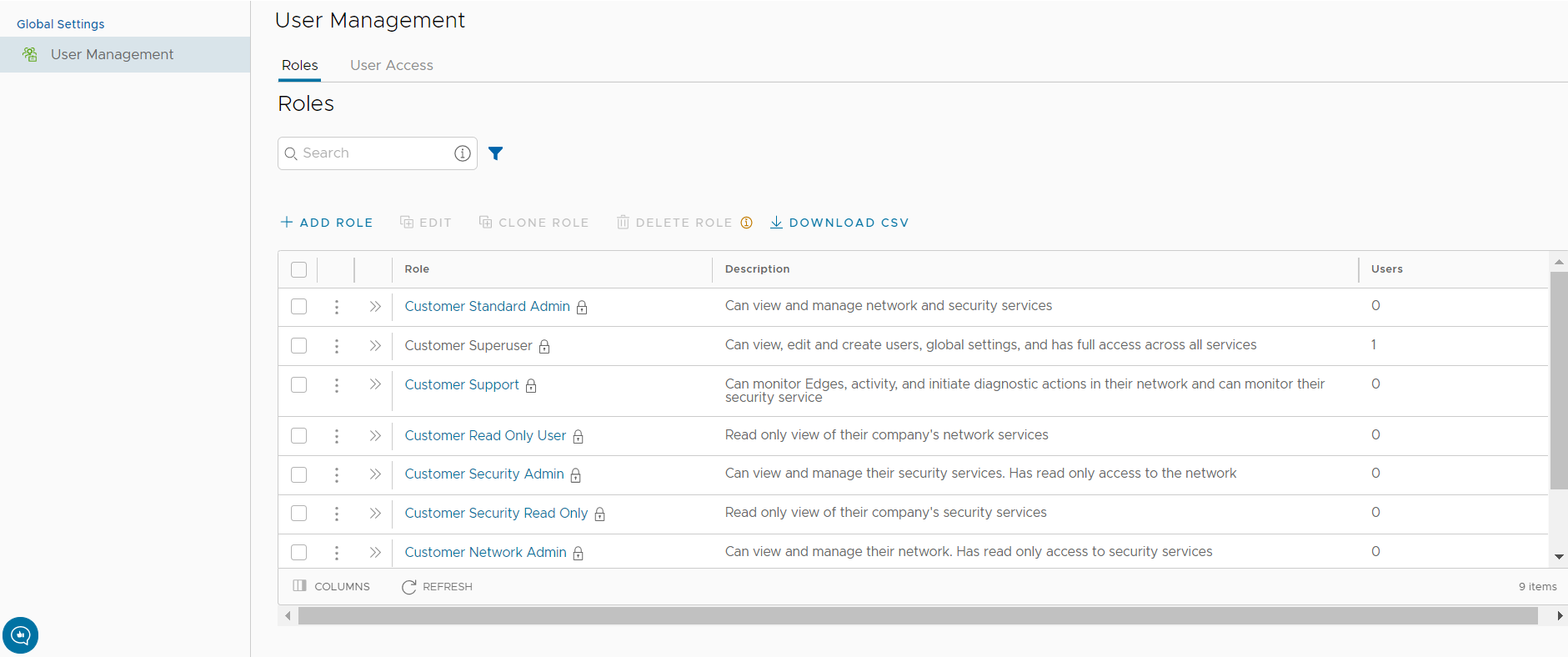
Task: Open the Customer Standard Admin role link
Action: pos(488,306)
